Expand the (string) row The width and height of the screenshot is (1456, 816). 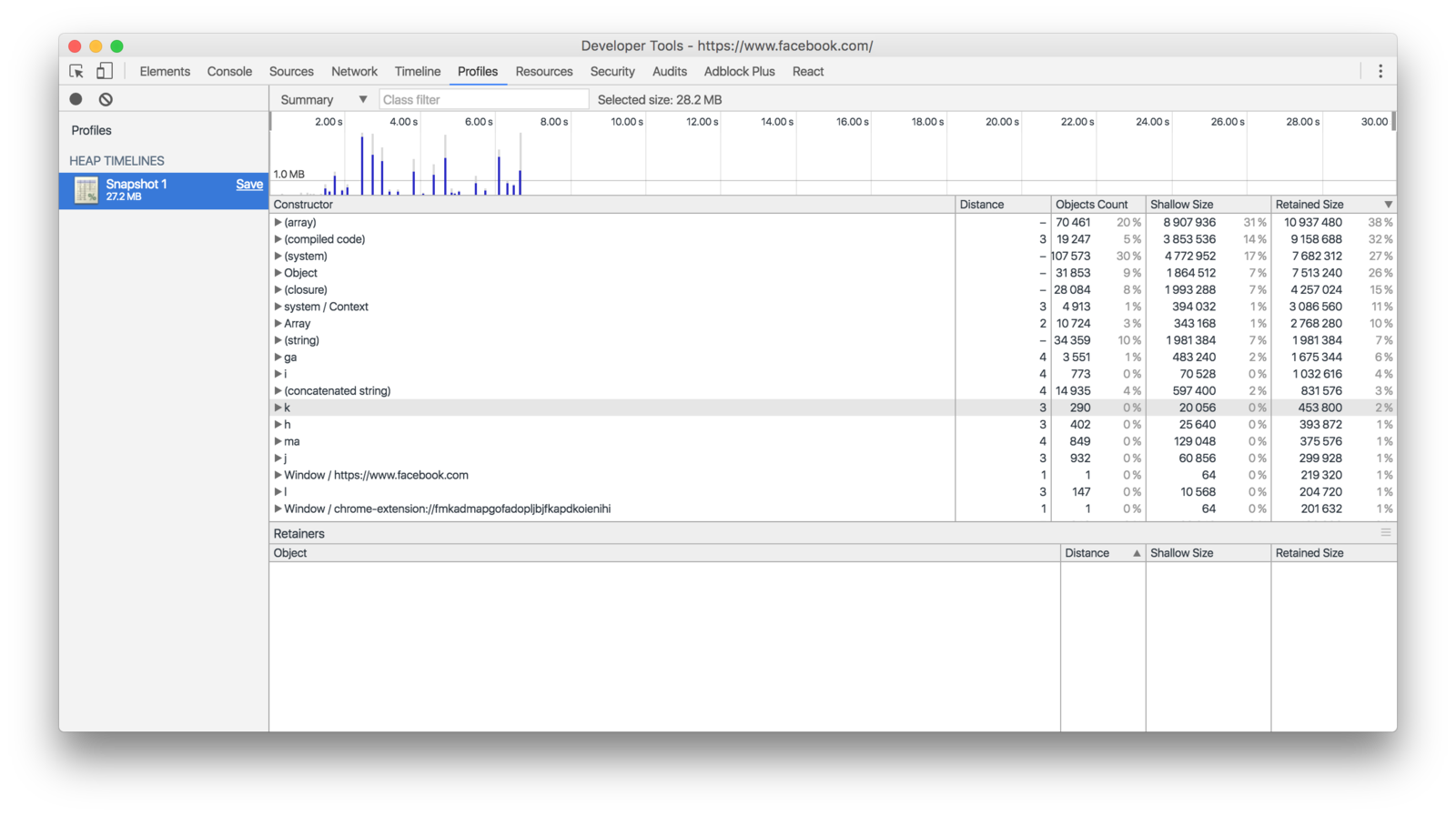pyautogui.click(x=278, y=340)
